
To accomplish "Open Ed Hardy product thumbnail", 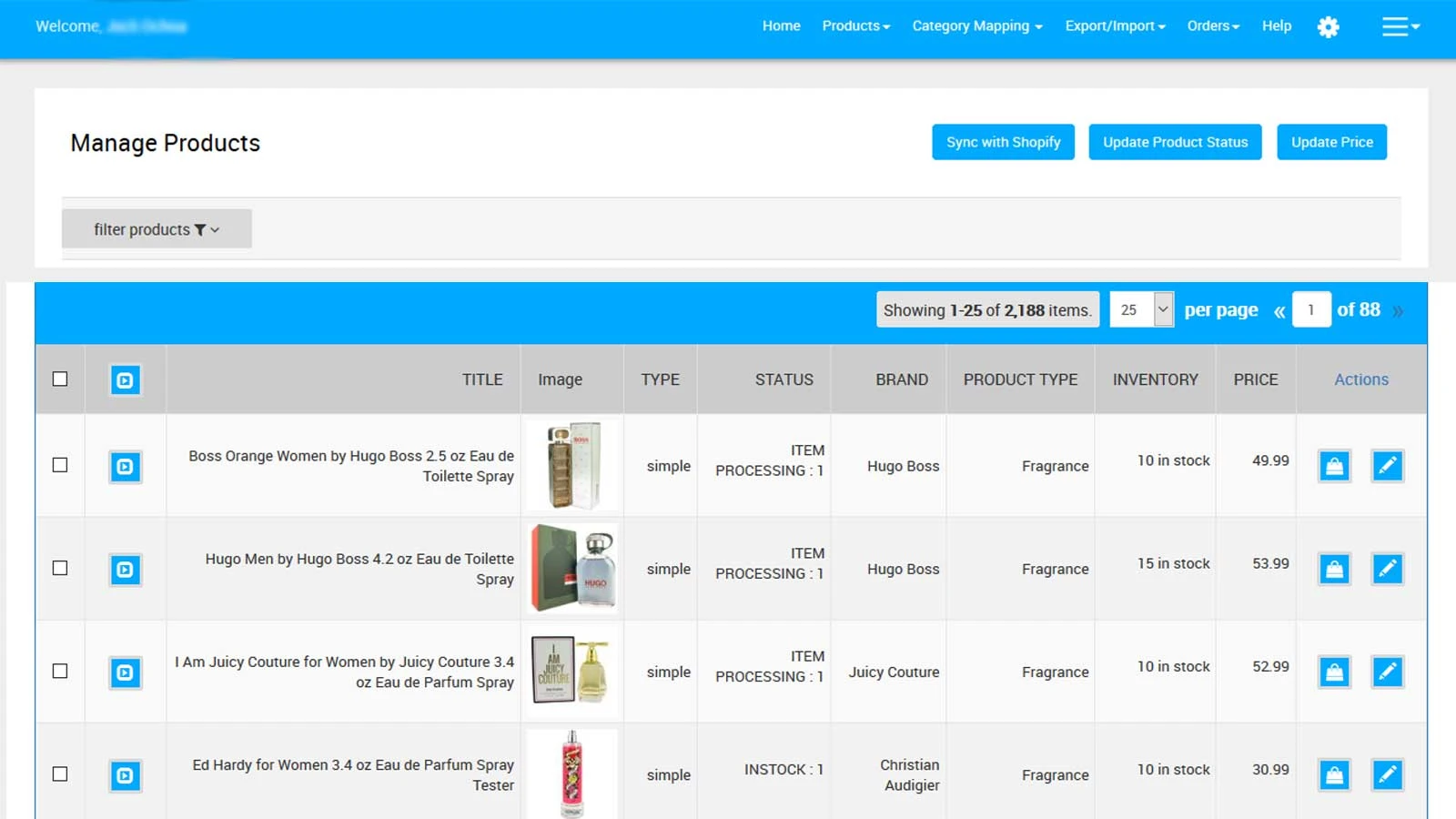I will (x=572, y=773).
